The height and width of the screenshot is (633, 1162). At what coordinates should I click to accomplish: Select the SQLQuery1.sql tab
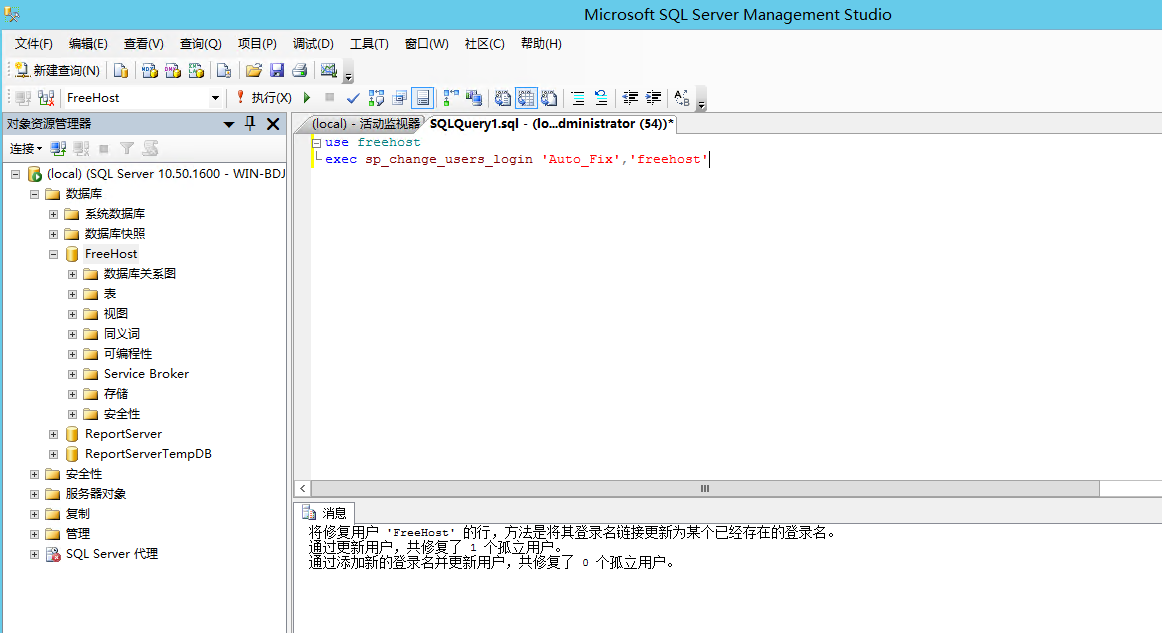pos(551,124)
